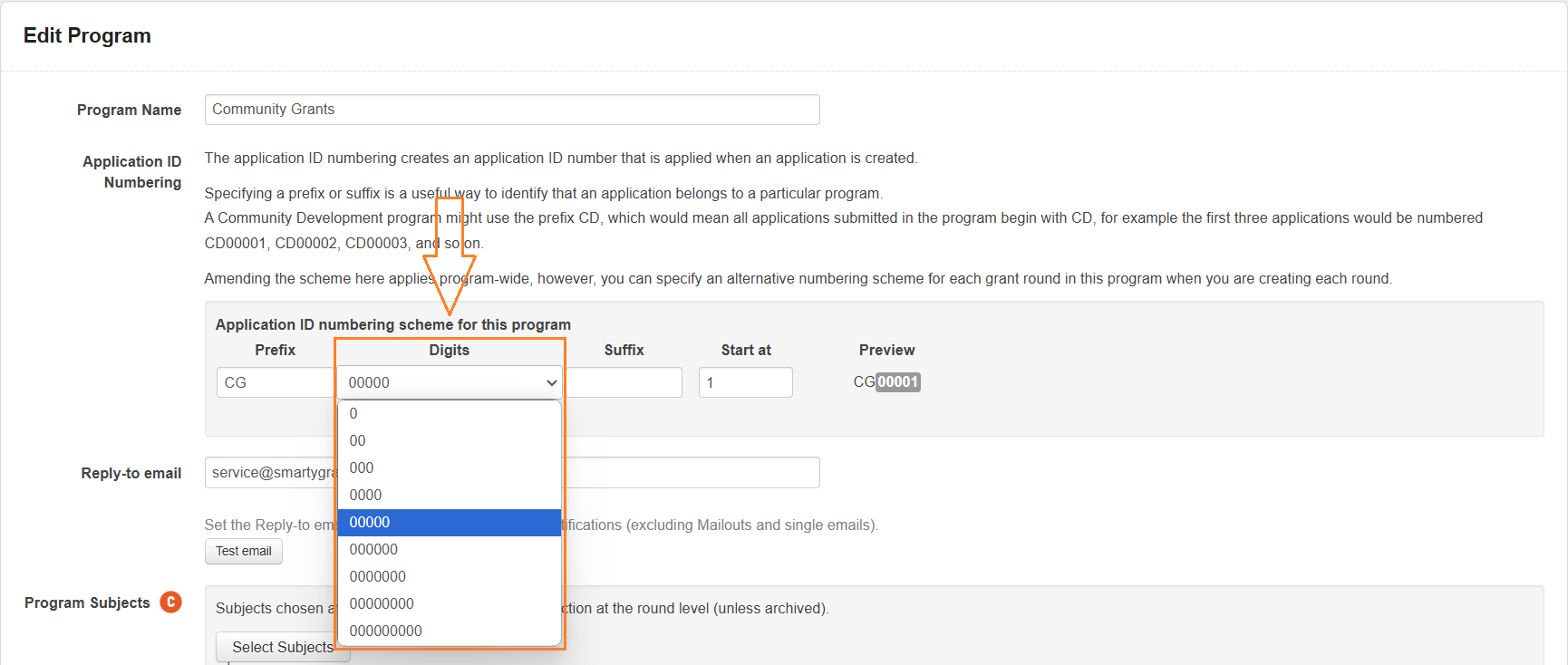
Task: Click into the Program Name field
Action: coord(511,110)
